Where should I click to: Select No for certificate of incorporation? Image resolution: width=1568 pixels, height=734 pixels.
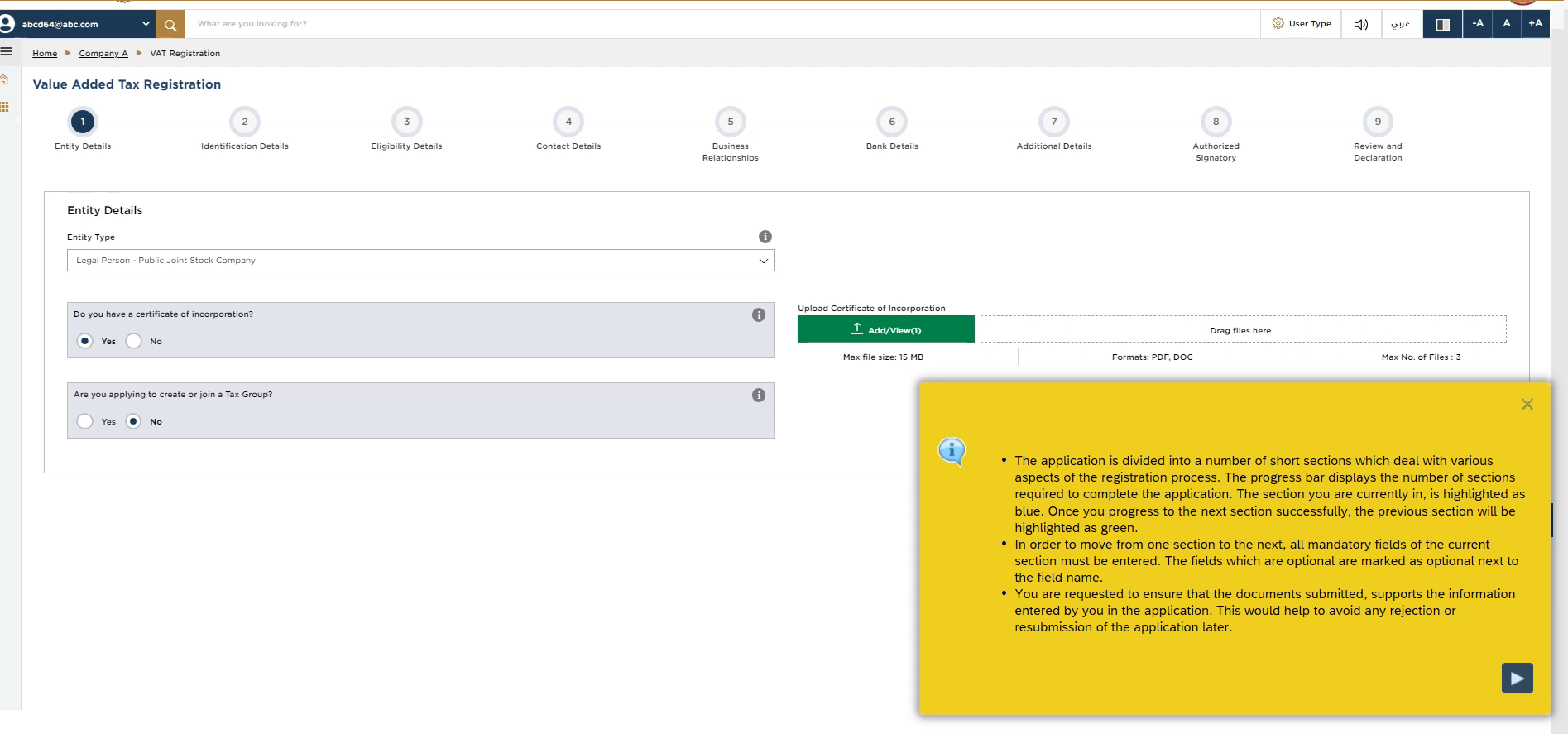coord(133,341)
